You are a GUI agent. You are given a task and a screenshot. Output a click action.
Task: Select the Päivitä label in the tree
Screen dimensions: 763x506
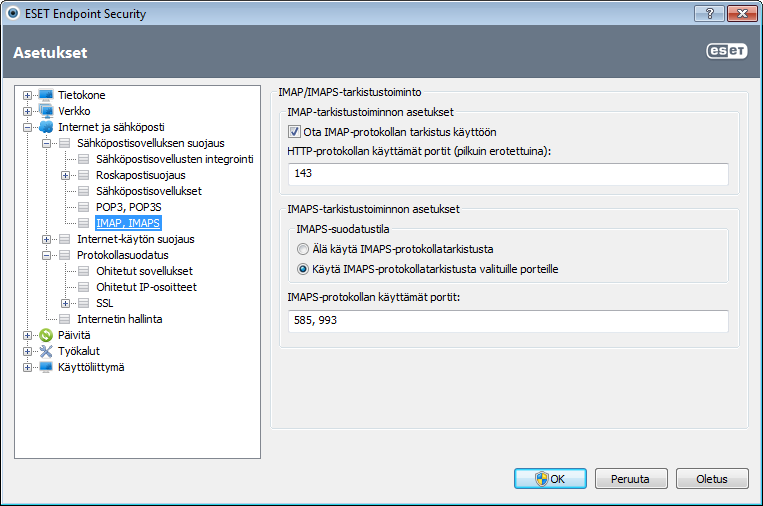click(74, 335)
